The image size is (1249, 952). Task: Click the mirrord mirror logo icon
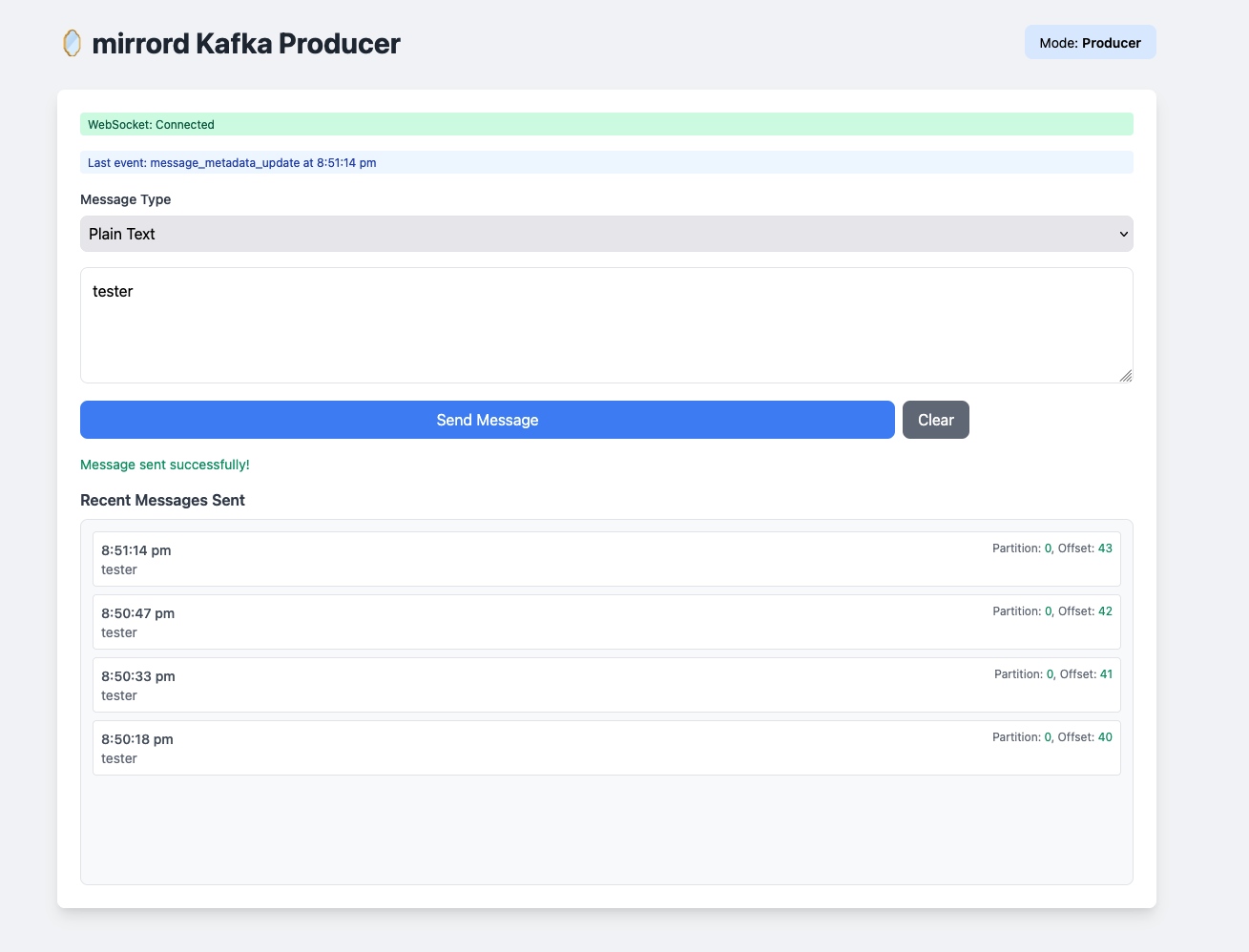71,42
